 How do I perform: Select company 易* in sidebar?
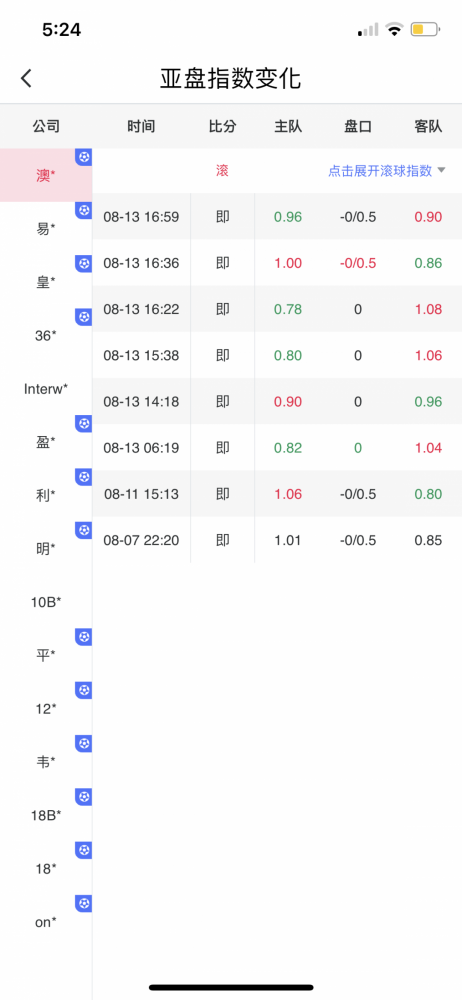46,228
